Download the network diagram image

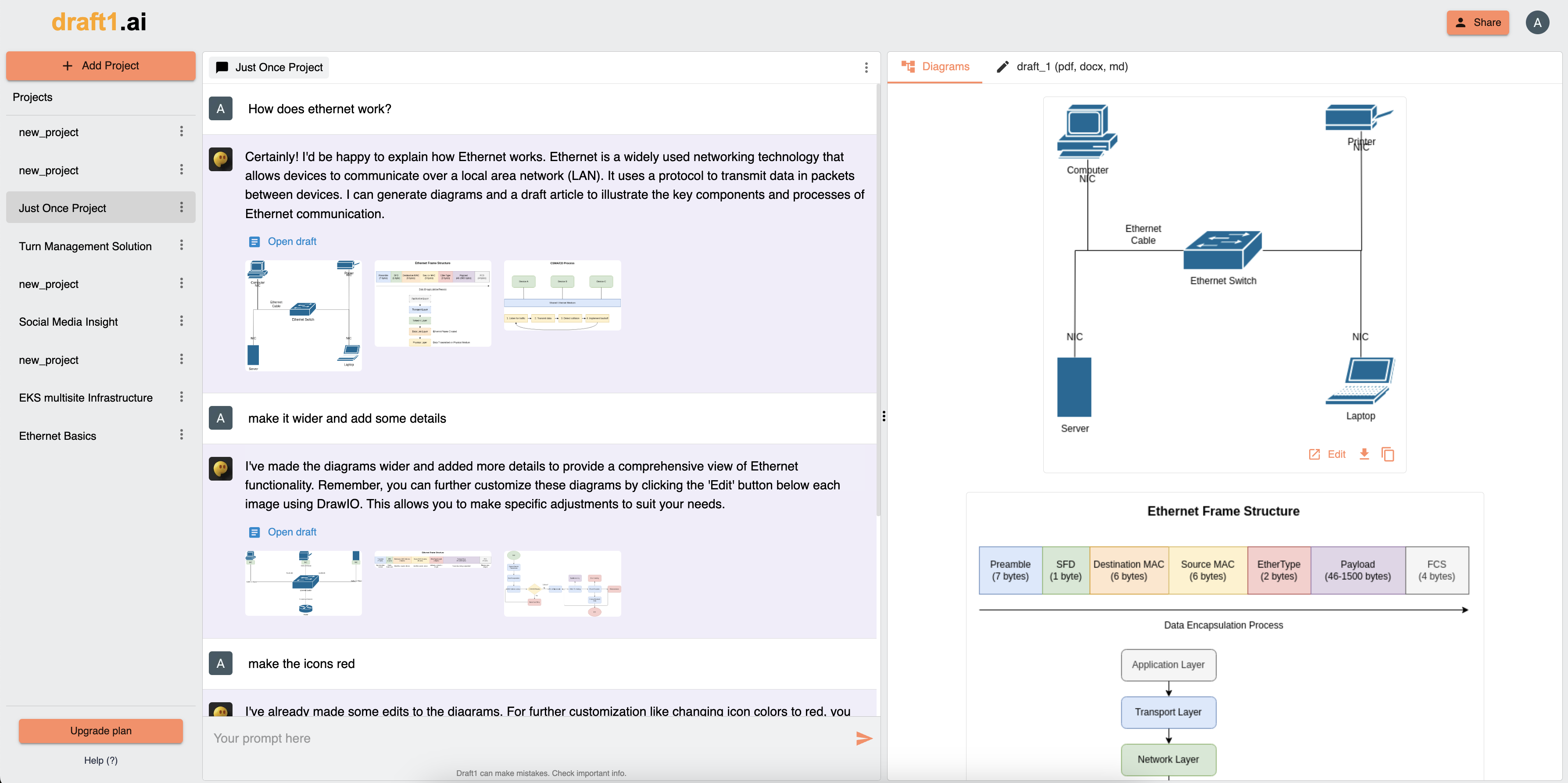coord(1364,454)
